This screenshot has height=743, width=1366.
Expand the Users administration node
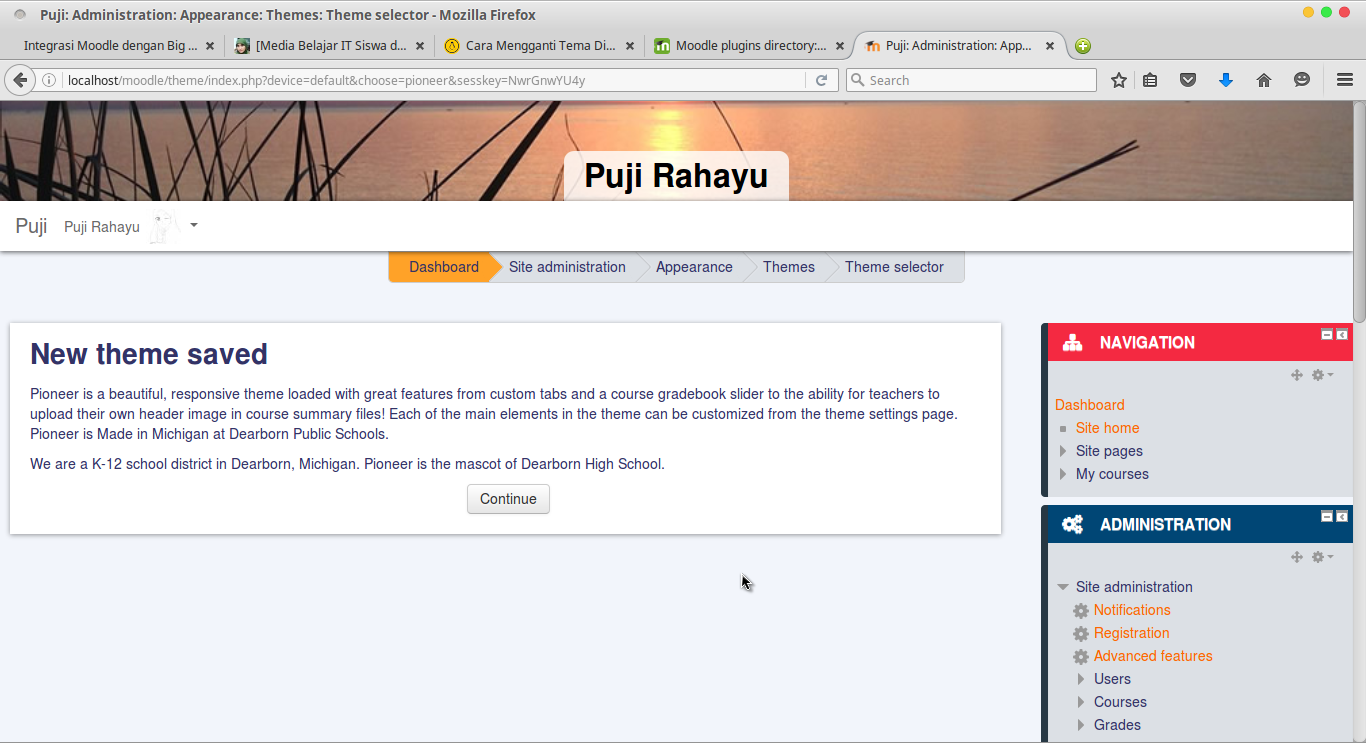point(1081,679)
